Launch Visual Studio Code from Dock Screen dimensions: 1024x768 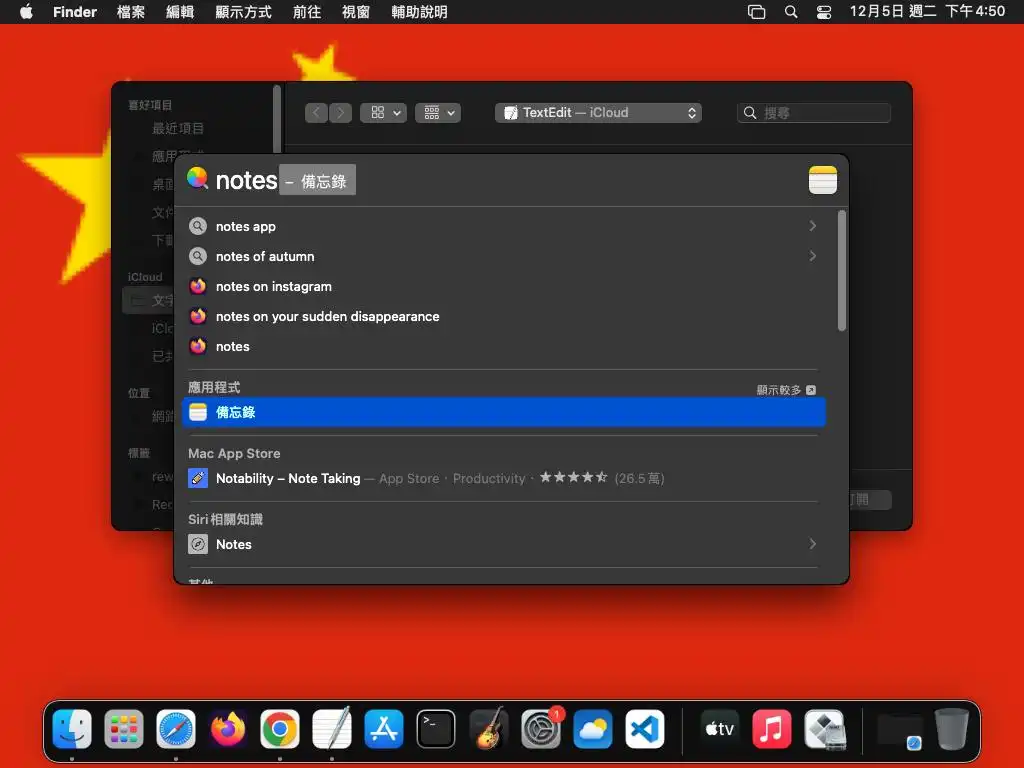pos(645,729)
